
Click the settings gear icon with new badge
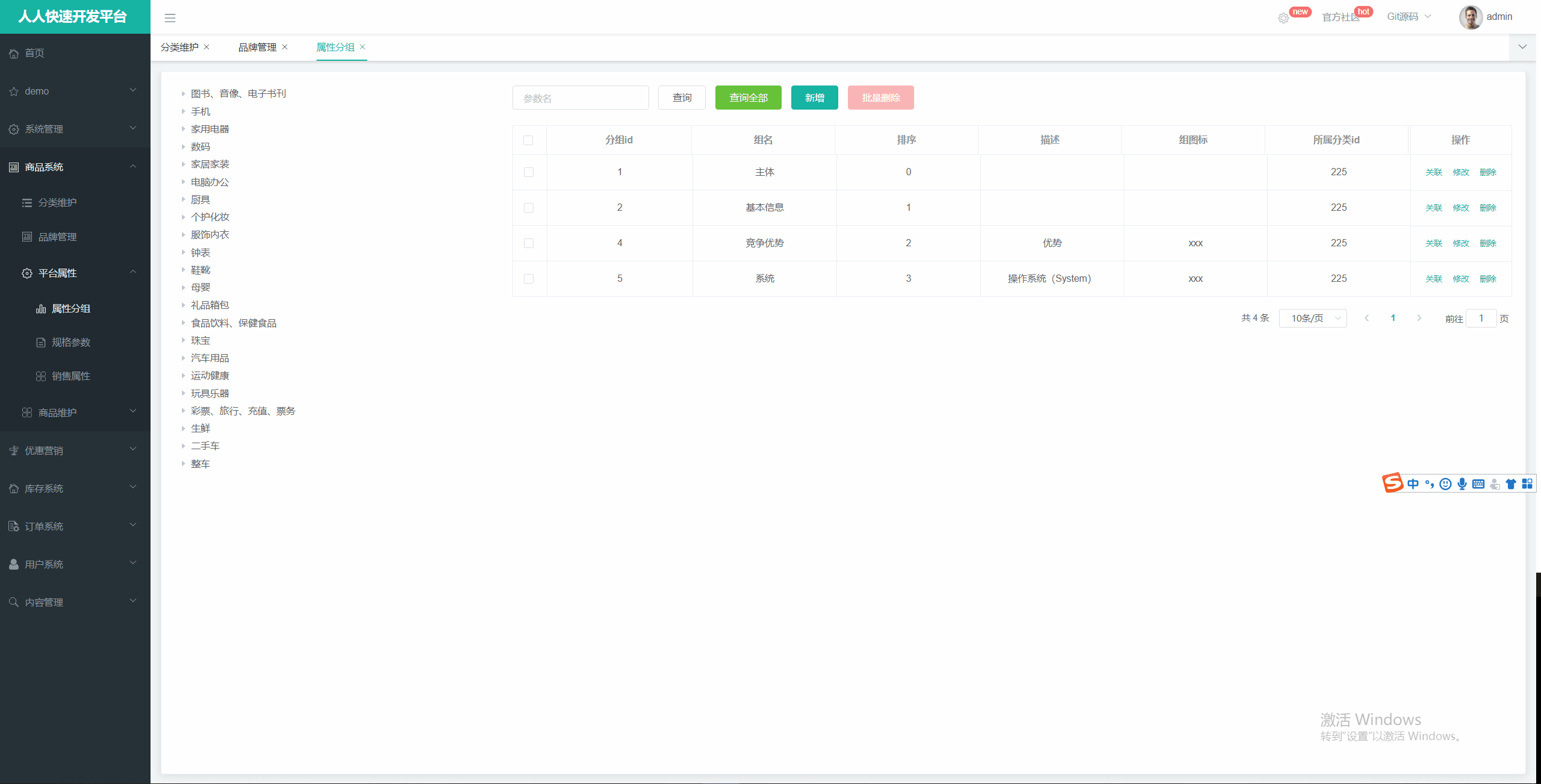(1283, 18)
